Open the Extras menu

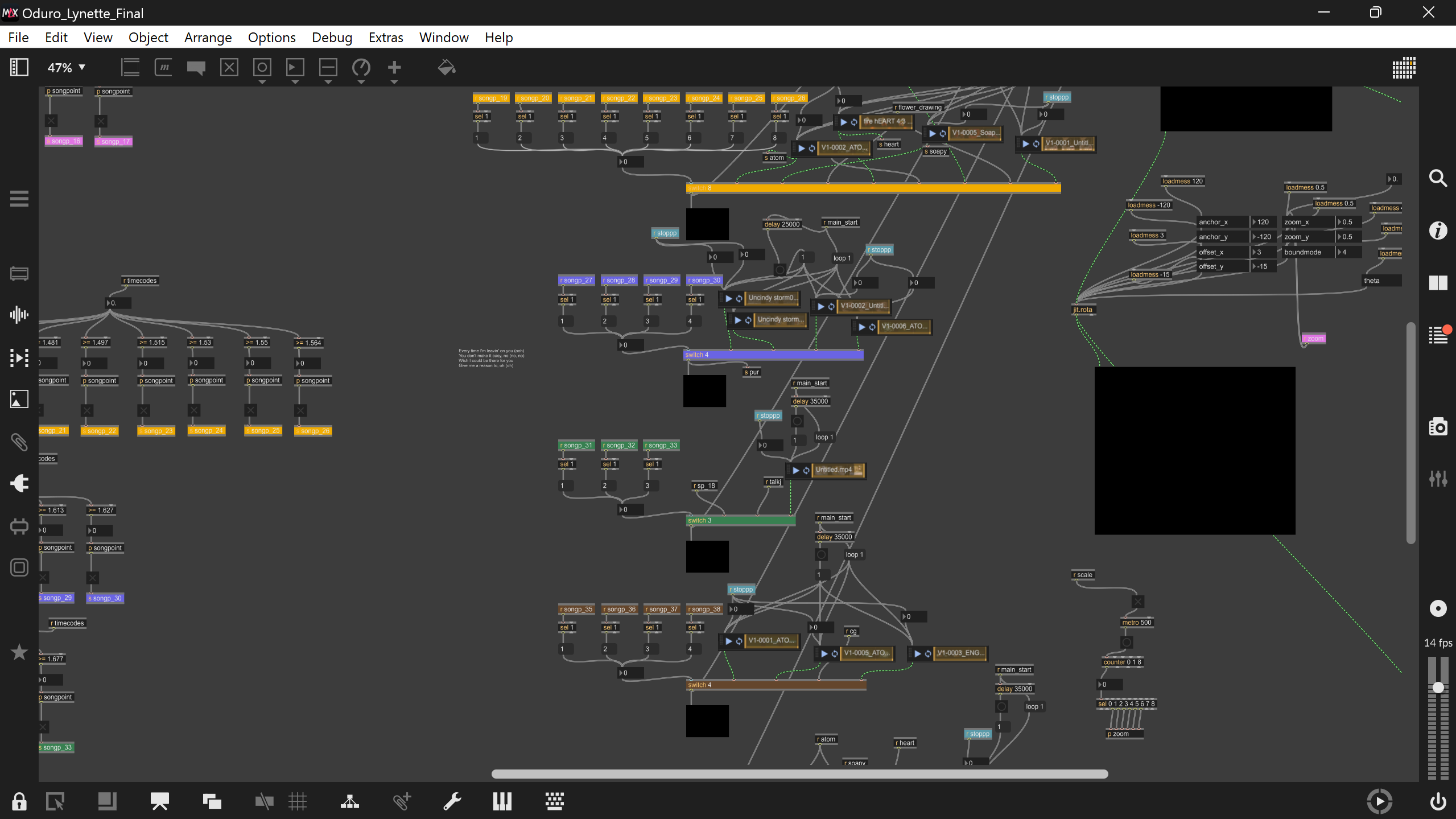385,38
